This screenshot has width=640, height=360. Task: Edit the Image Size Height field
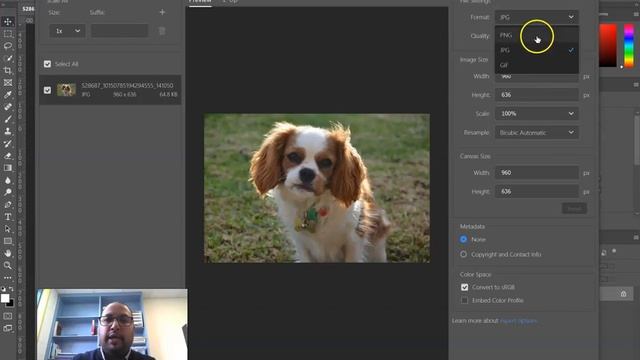[x=537, y=95]
